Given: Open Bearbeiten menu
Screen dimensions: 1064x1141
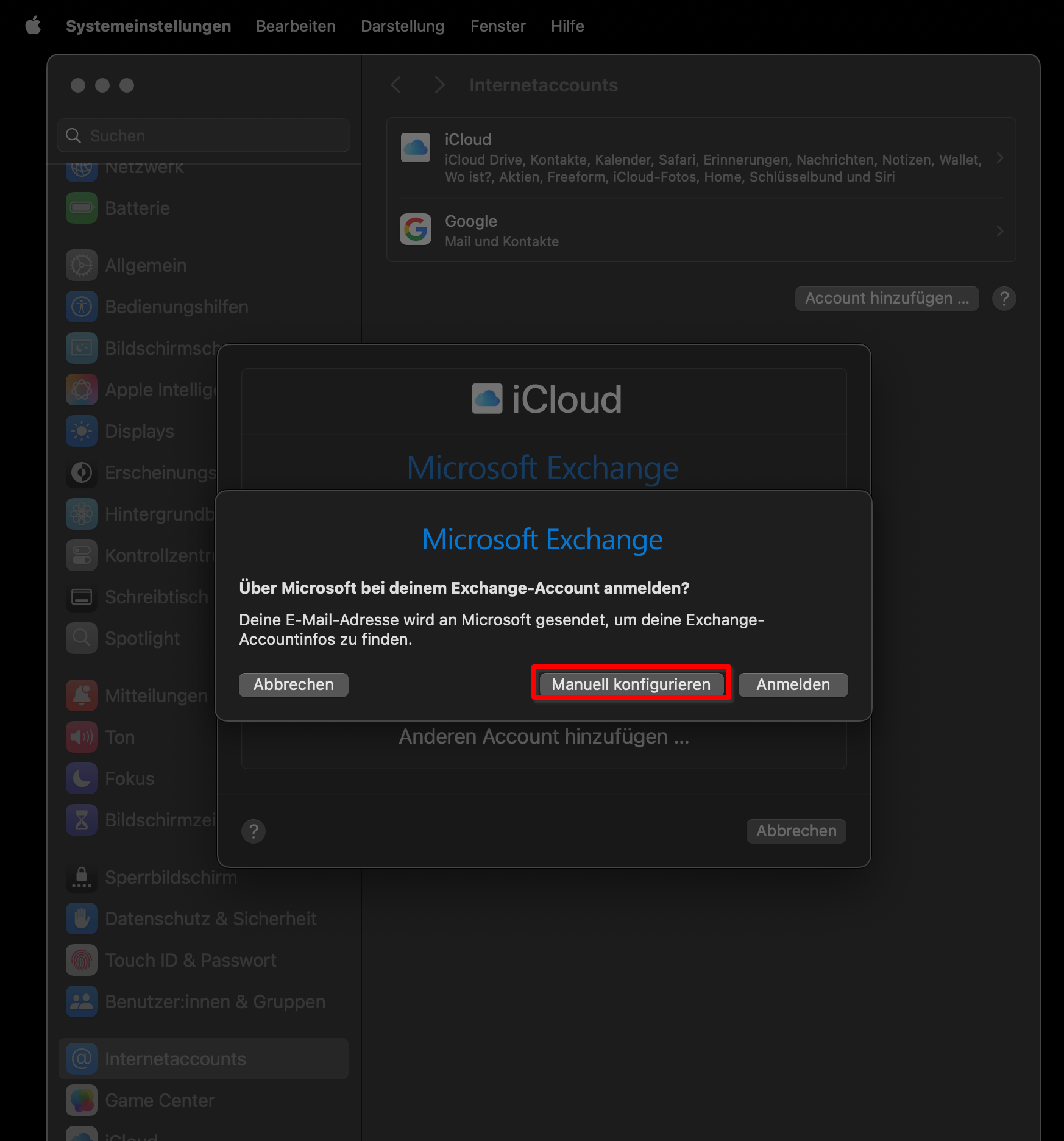Looking at the screenshot, I should pyautogui.click(x=296, y=26).
